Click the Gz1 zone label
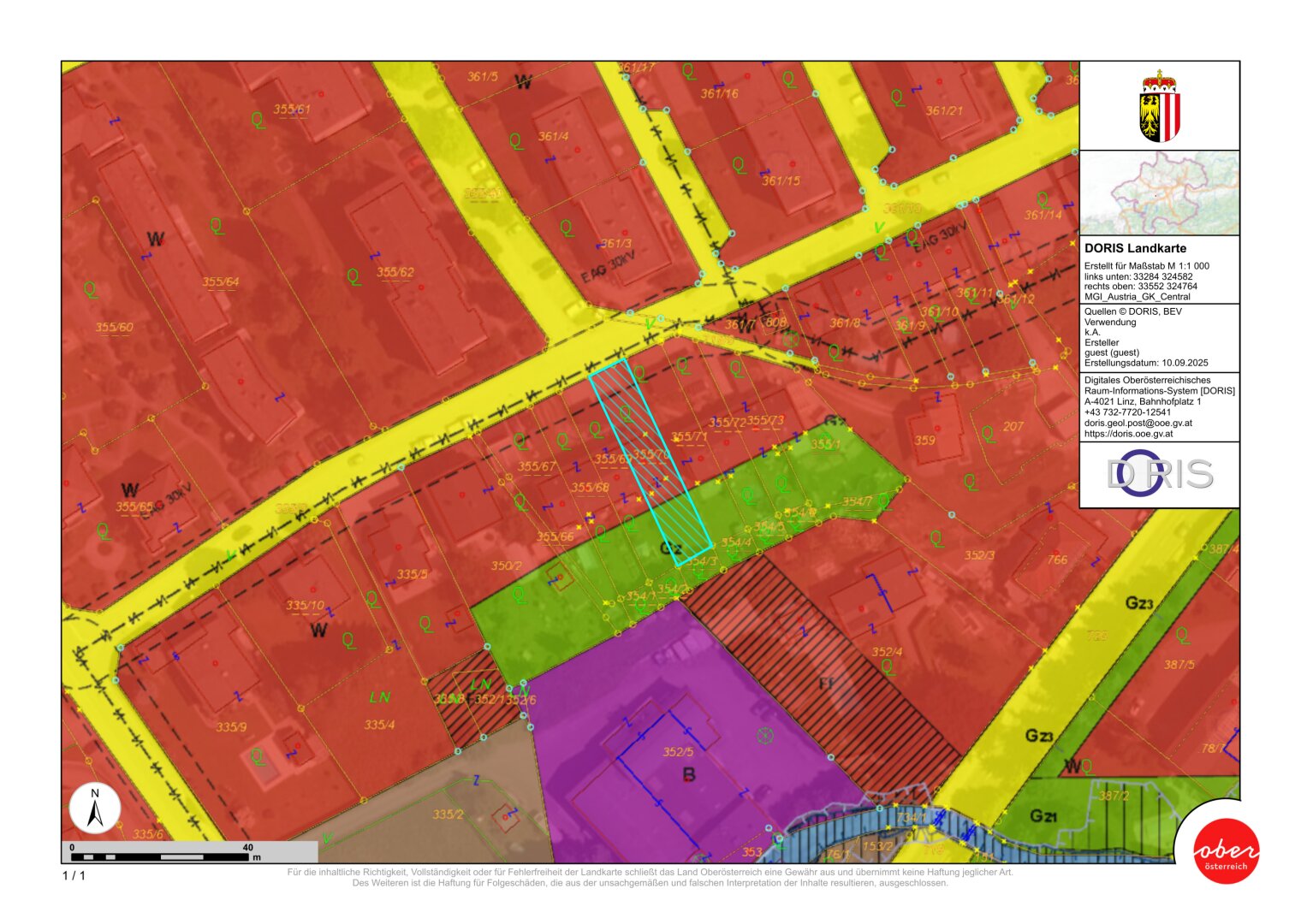The width and height of the screenshot is (1307, 924). pyautogui.click(x=1043, y=816)
